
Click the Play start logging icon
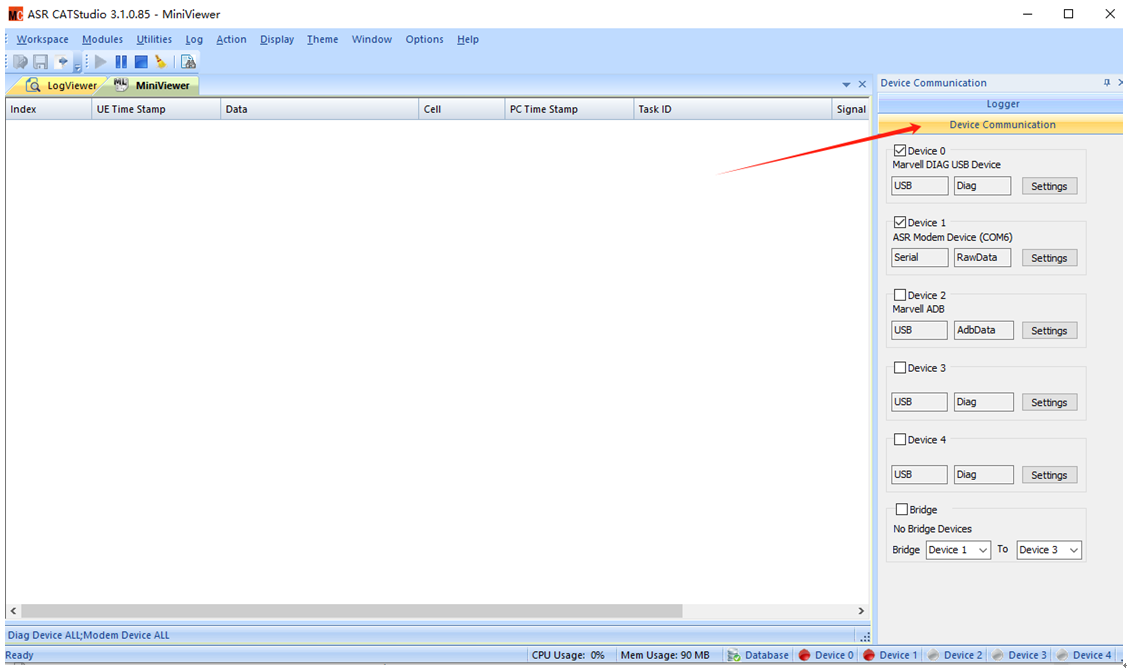pos(101,62)
